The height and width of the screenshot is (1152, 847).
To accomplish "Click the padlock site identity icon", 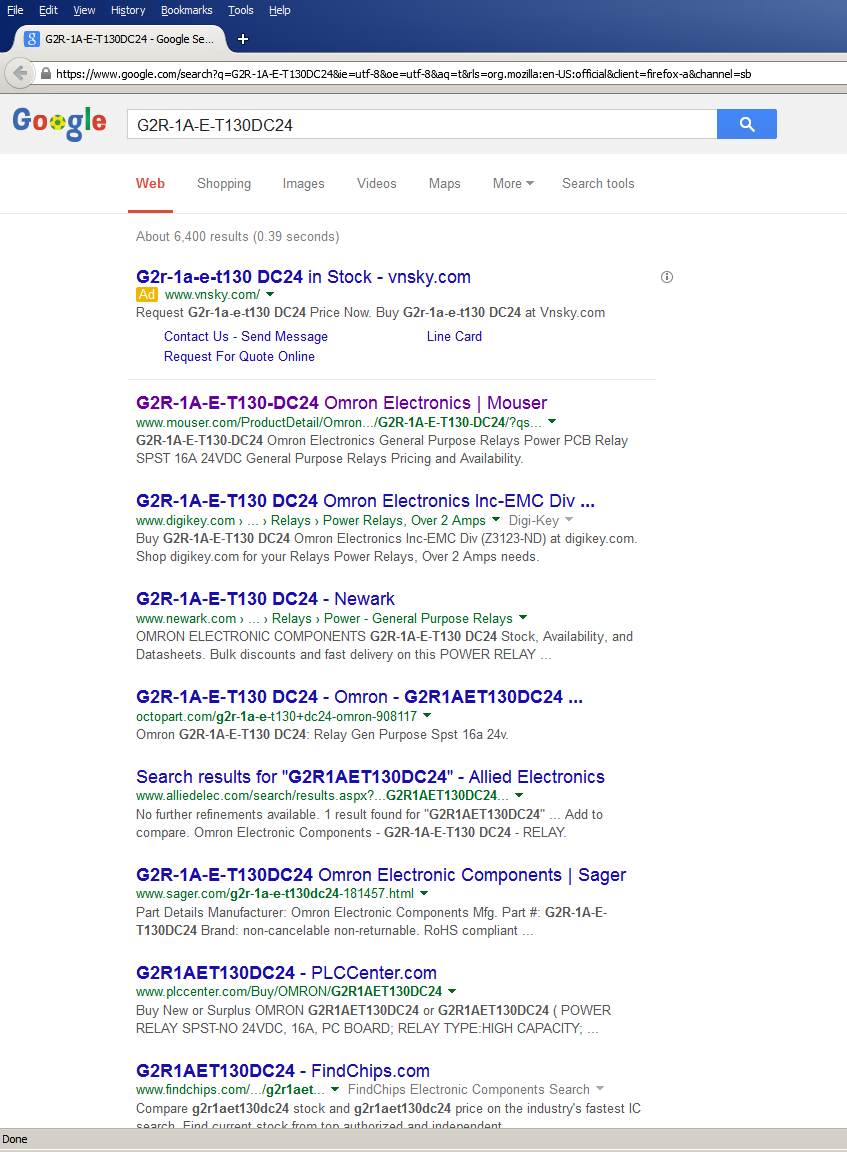I will [46, 73].
